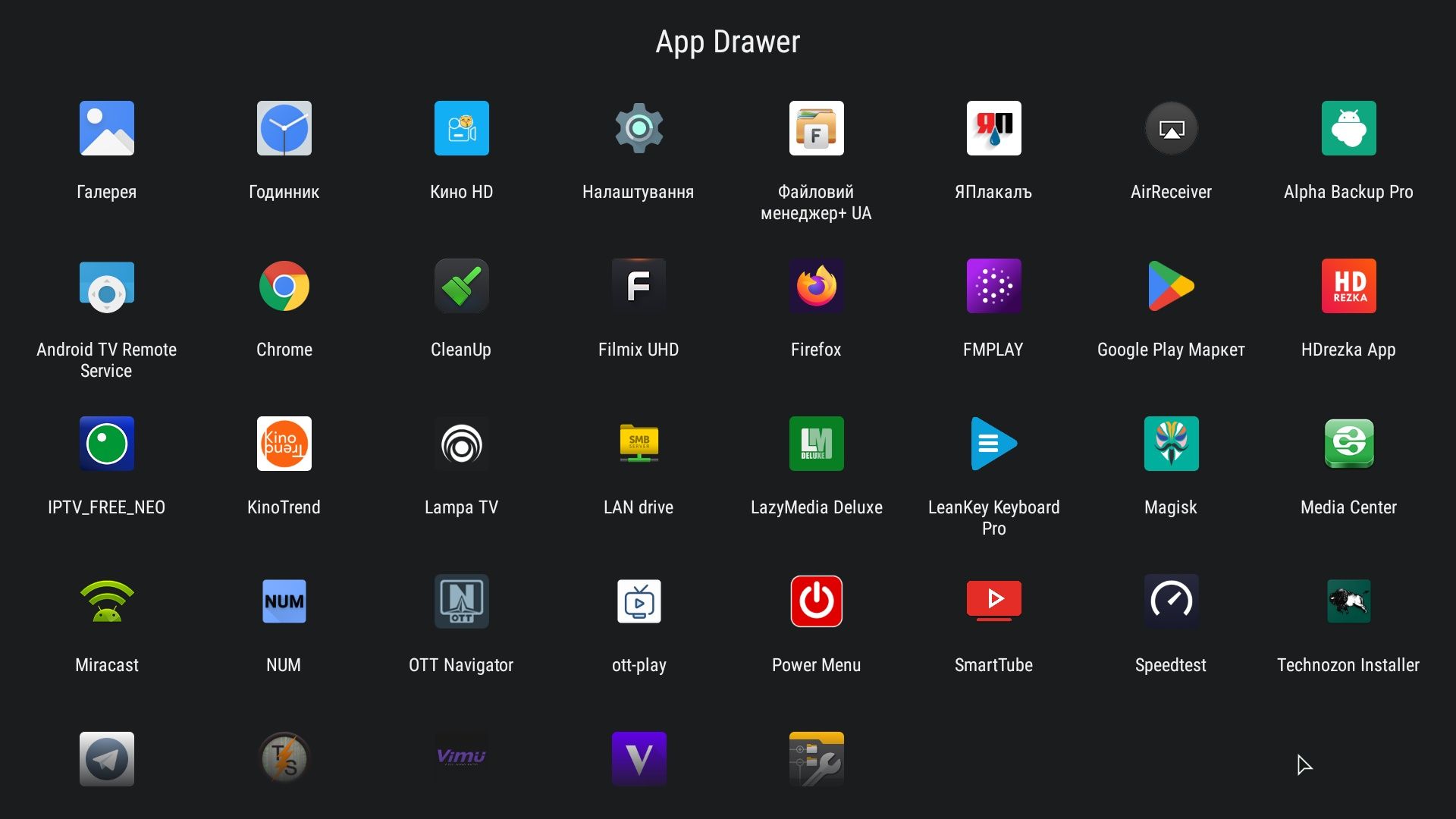Open IPTV_FREE_NEO app
Image resolution: width=1456 pixels, height=819 pixels.
(107, 444)
